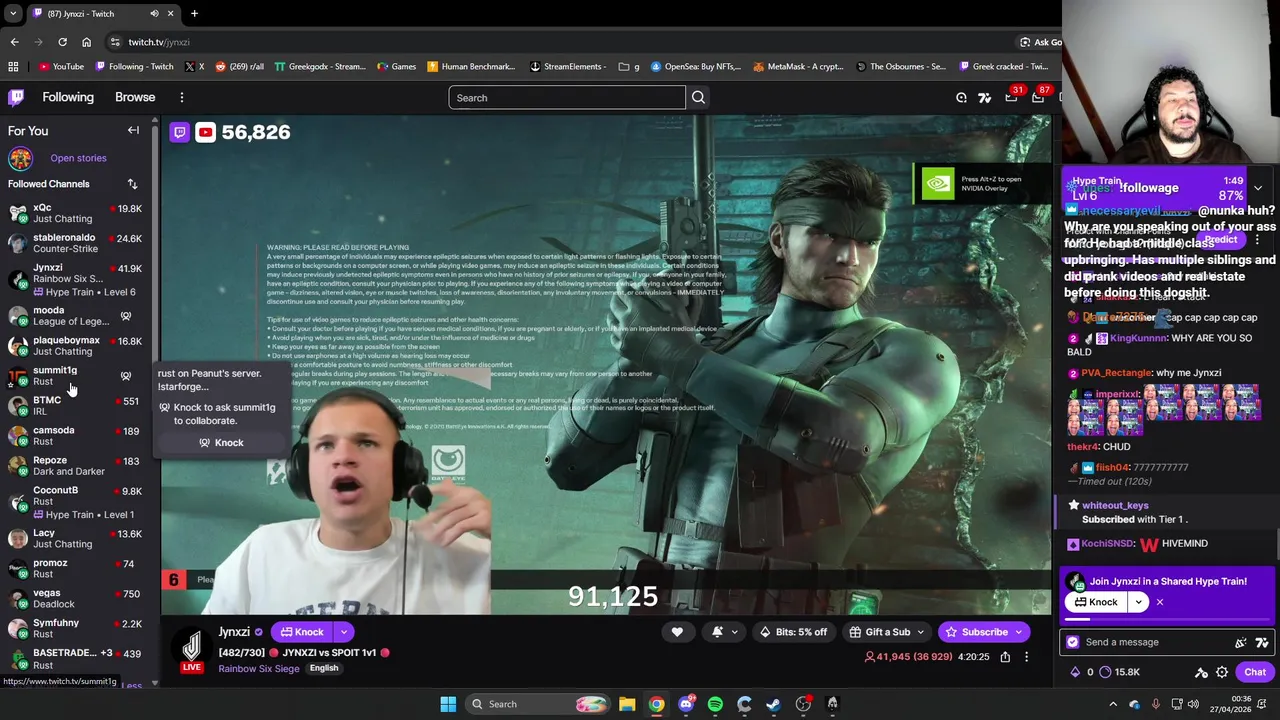Open Human Benchmark bookmark

pos(470,66)
